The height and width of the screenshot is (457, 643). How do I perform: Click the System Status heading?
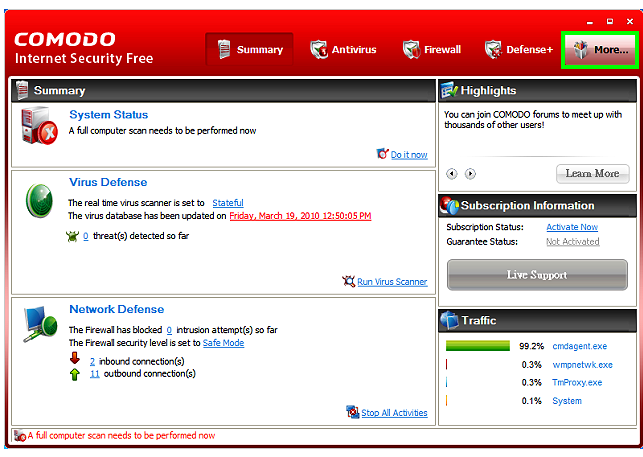click(x=108, y=114)
